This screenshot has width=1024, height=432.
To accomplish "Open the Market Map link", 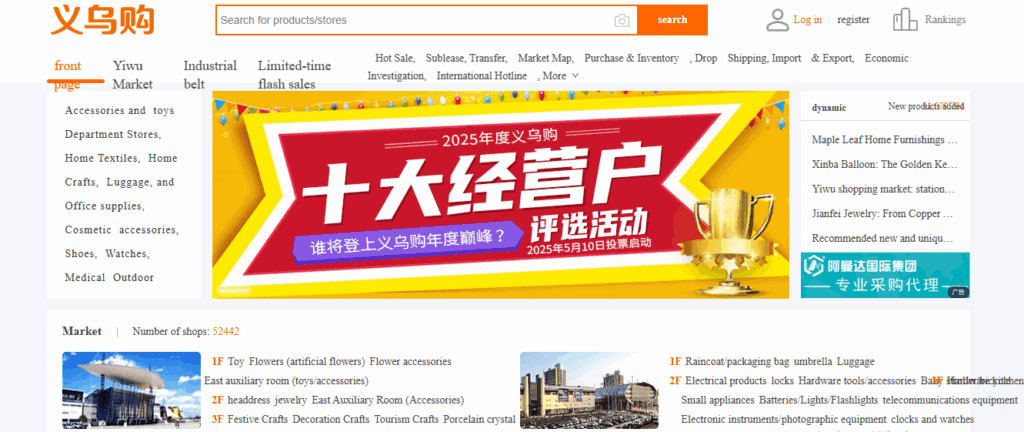I will click(x=545, y=58).
